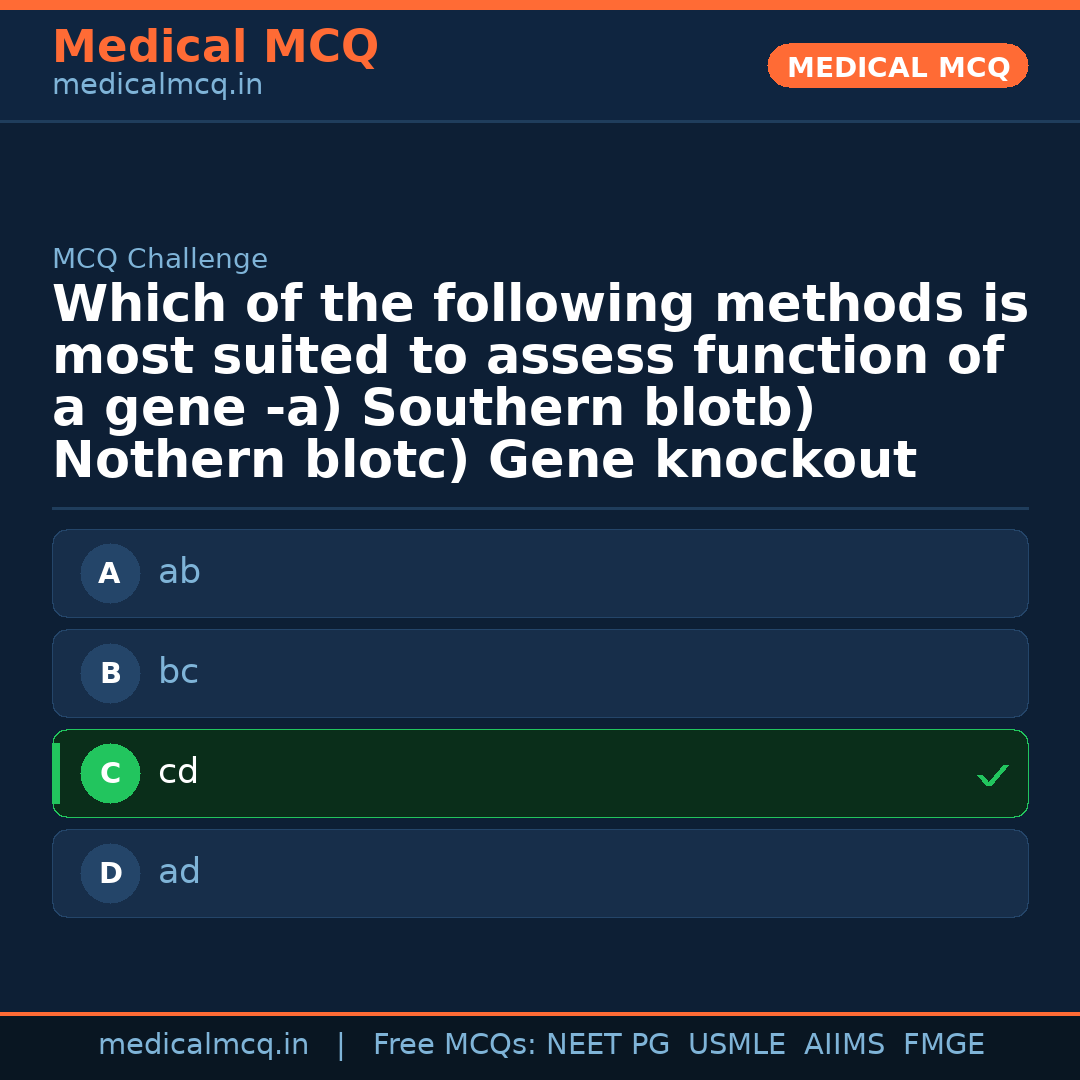Click the circular A option marker
Viewport: 1080px width, 1080px height.
110,573
